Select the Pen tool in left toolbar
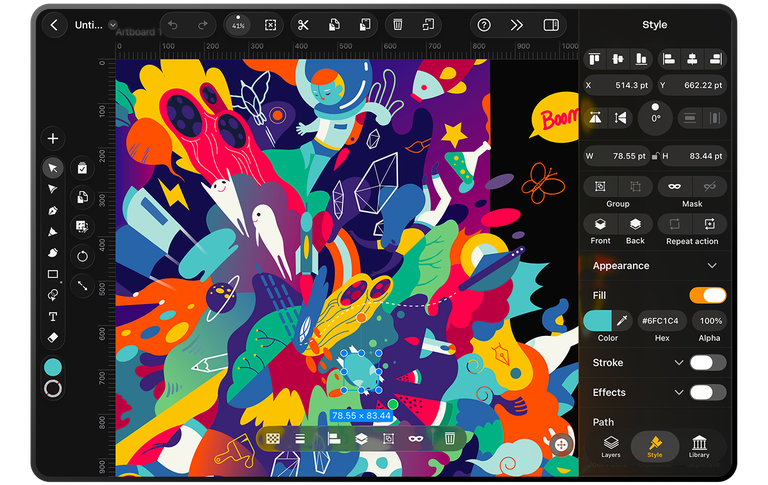This screenshot has height=485, width=768. point(53,211)
